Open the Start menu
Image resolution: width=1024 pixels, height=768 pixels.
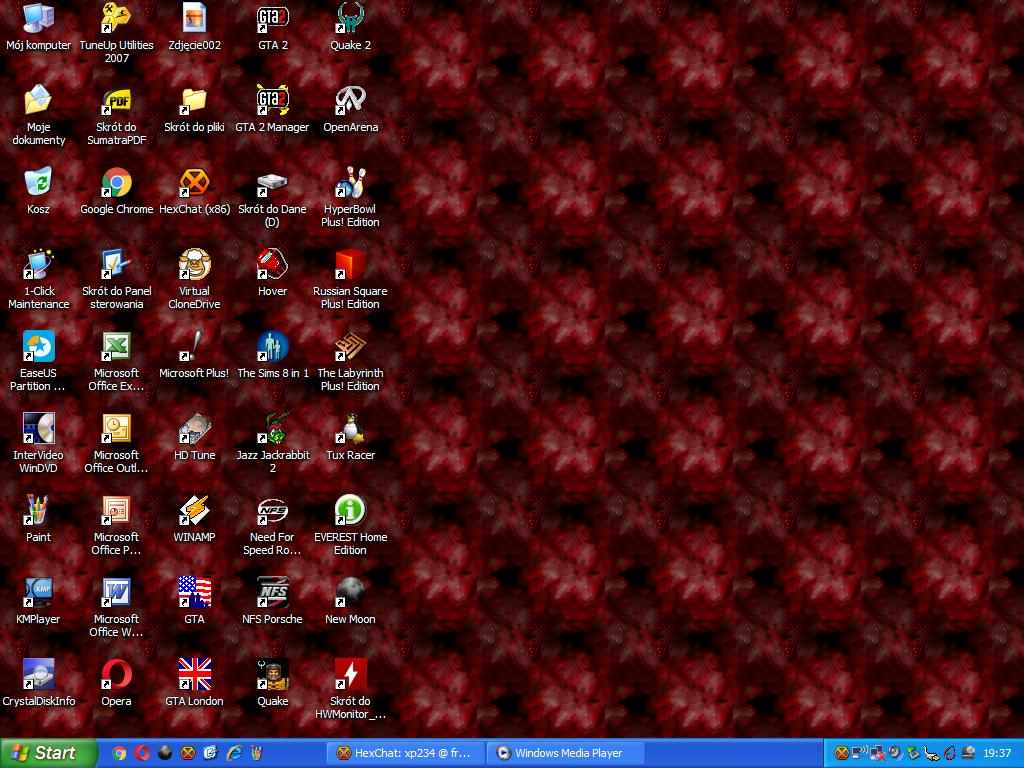click(x=48, y=753)
